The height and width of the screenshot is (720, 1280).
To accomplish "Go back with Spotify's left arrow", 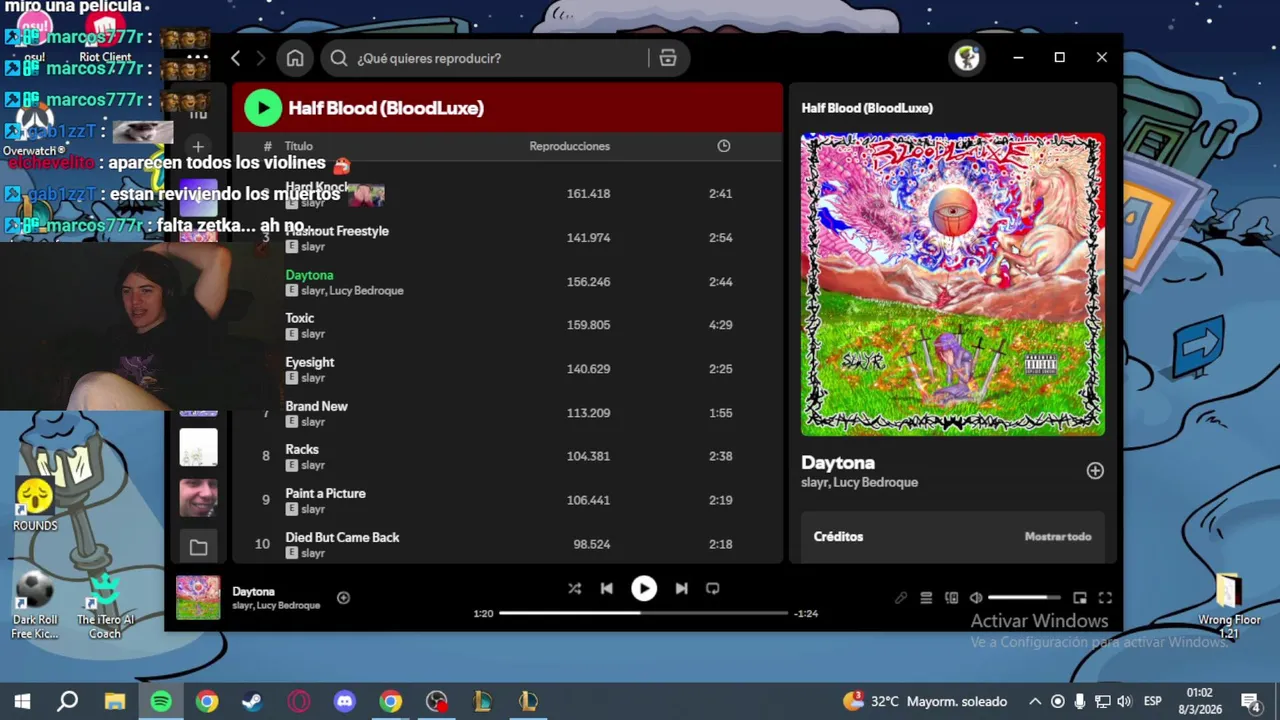I will pos(236,58).
